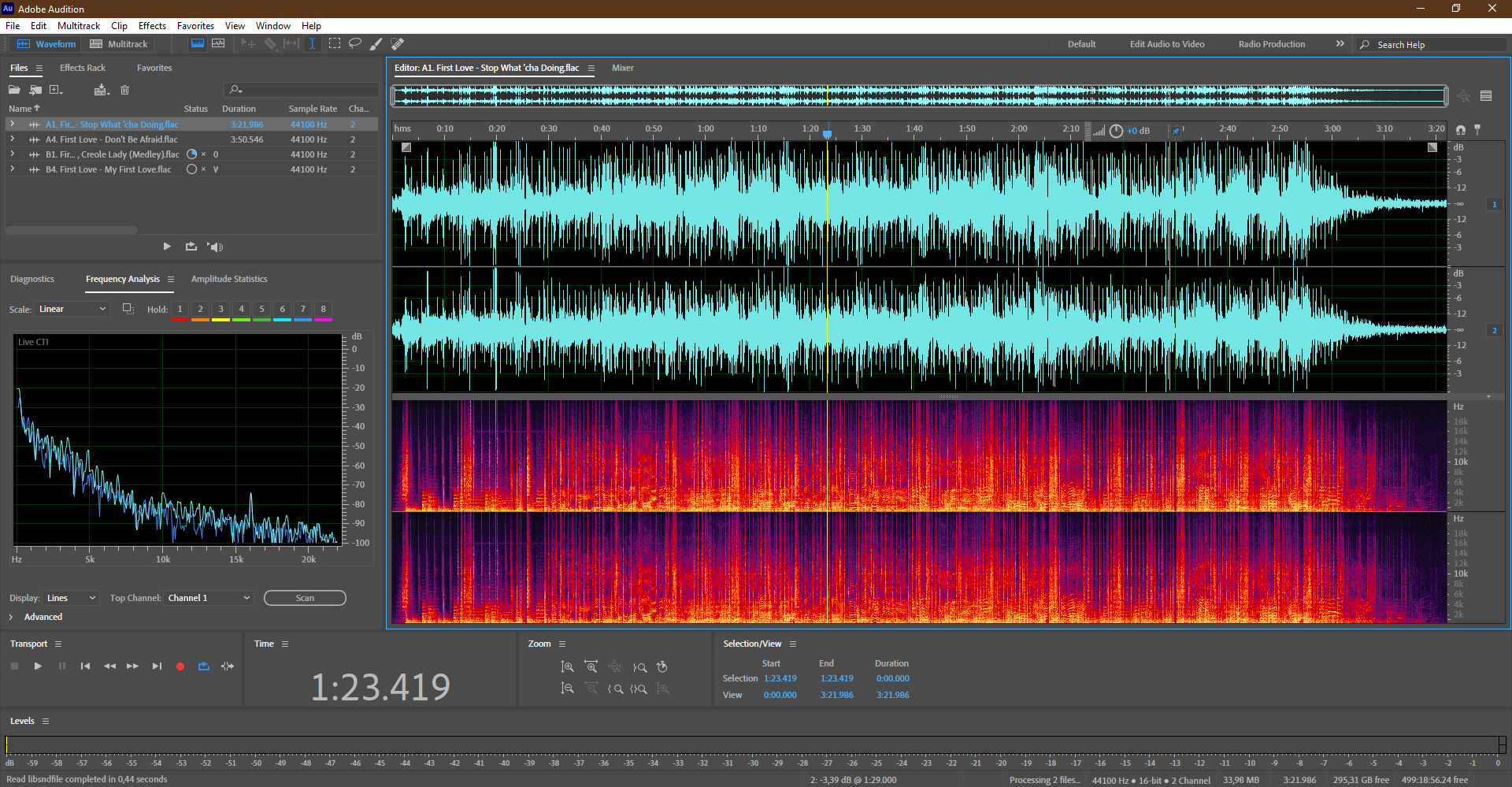1512x787 pixels.
Task: Expand the A4. First Love file row
Action: [12, 139]
